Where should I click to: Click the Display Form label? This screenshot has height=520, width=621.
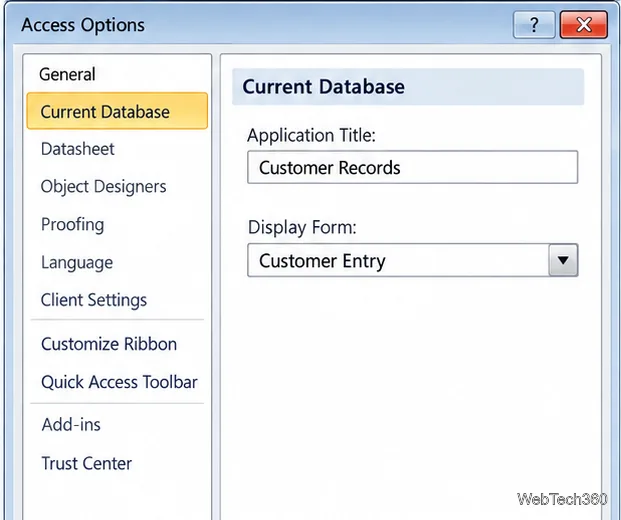302,228
